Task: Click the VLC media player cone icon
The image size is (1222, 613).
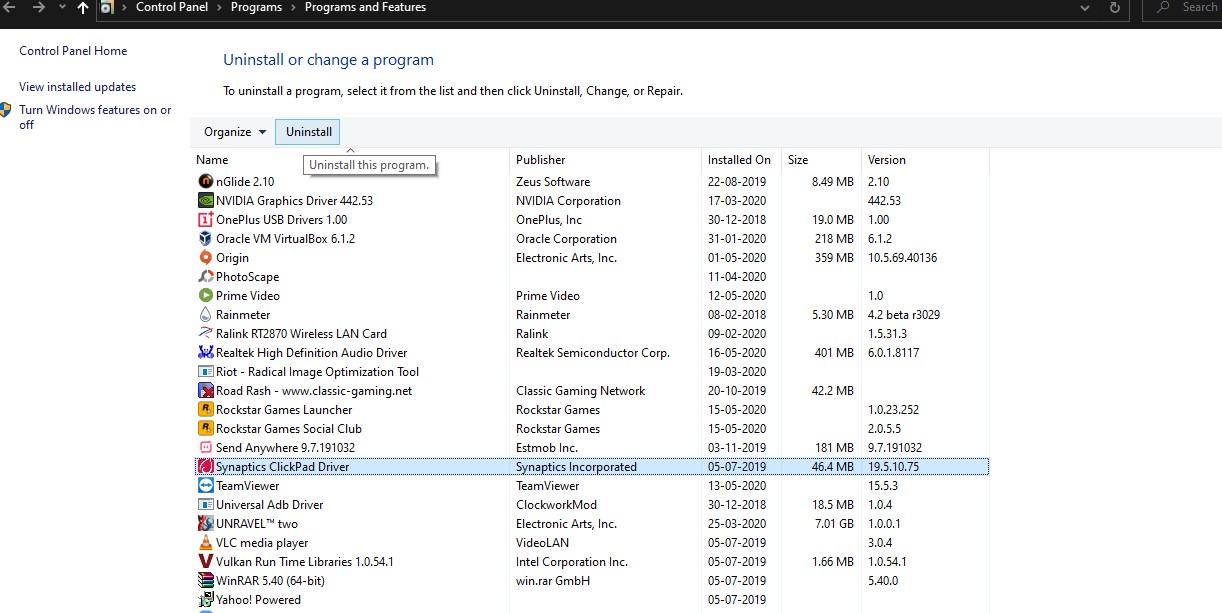Action: pyautogui.click(x=206, y=543)
